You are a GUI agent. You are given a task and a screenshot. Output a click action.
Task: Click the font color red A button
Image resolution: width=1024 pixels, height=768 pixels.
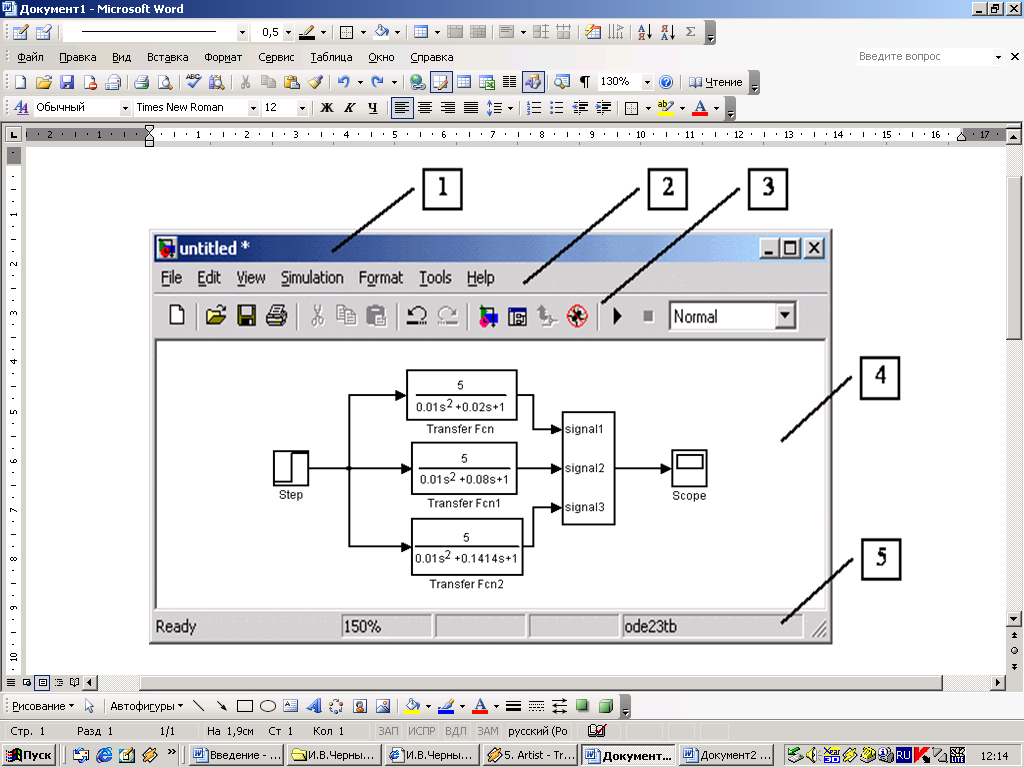699,108
